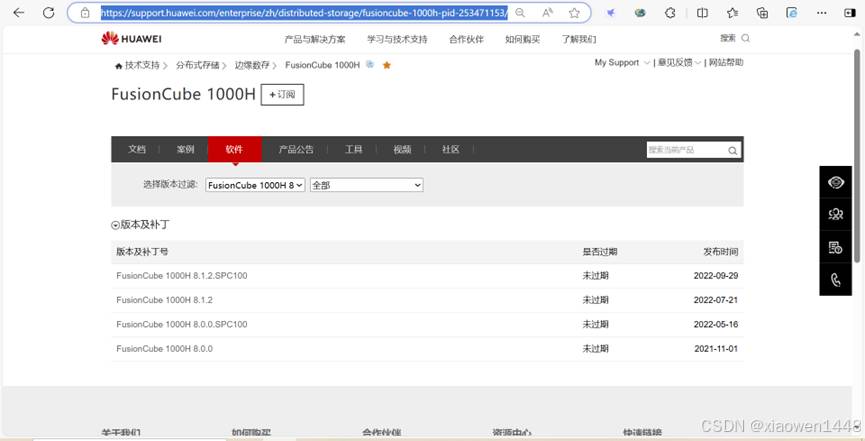This screenshot has width=865, height=441.
Task: Open Read aloud 'A' icon
Action: tap(547, 13)
